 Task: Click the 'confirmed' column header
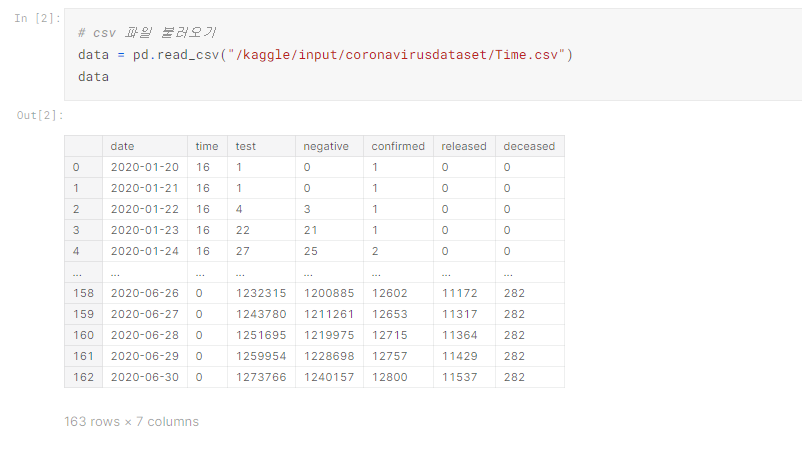click(x=398, y=146)
